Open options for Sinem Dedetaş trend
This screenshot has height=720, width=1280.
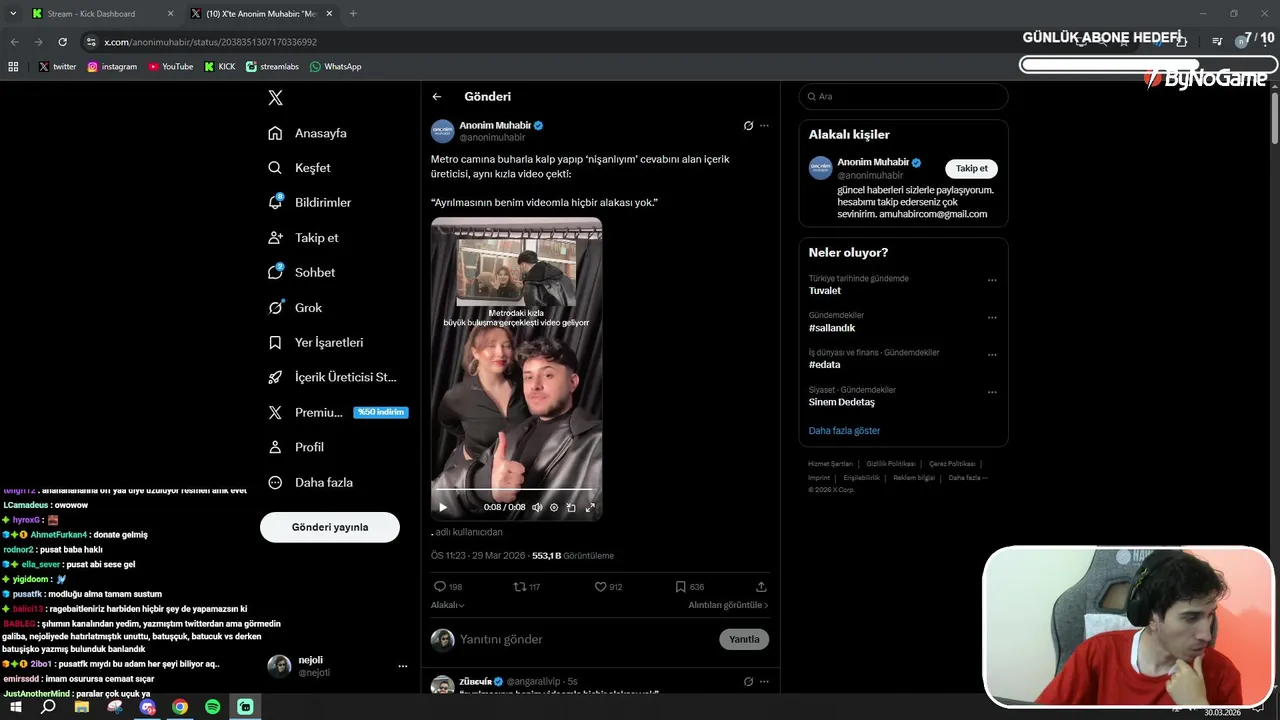click(x=992, y=392)
